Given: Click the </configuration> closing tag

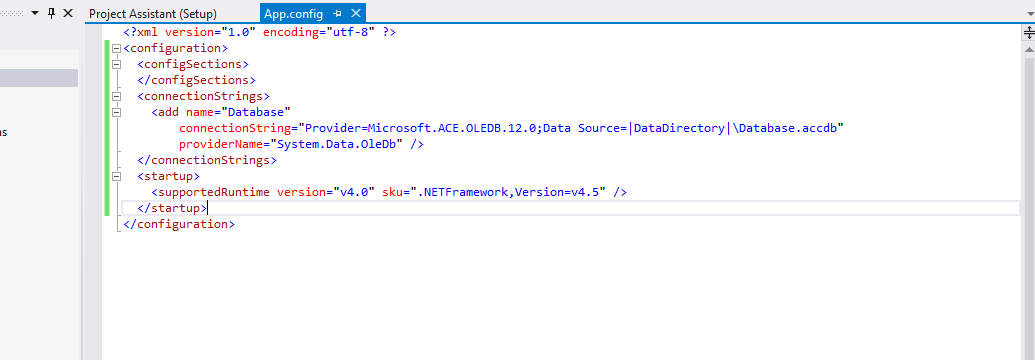Looking at the screenshot, I should click(x=179, y=224).
